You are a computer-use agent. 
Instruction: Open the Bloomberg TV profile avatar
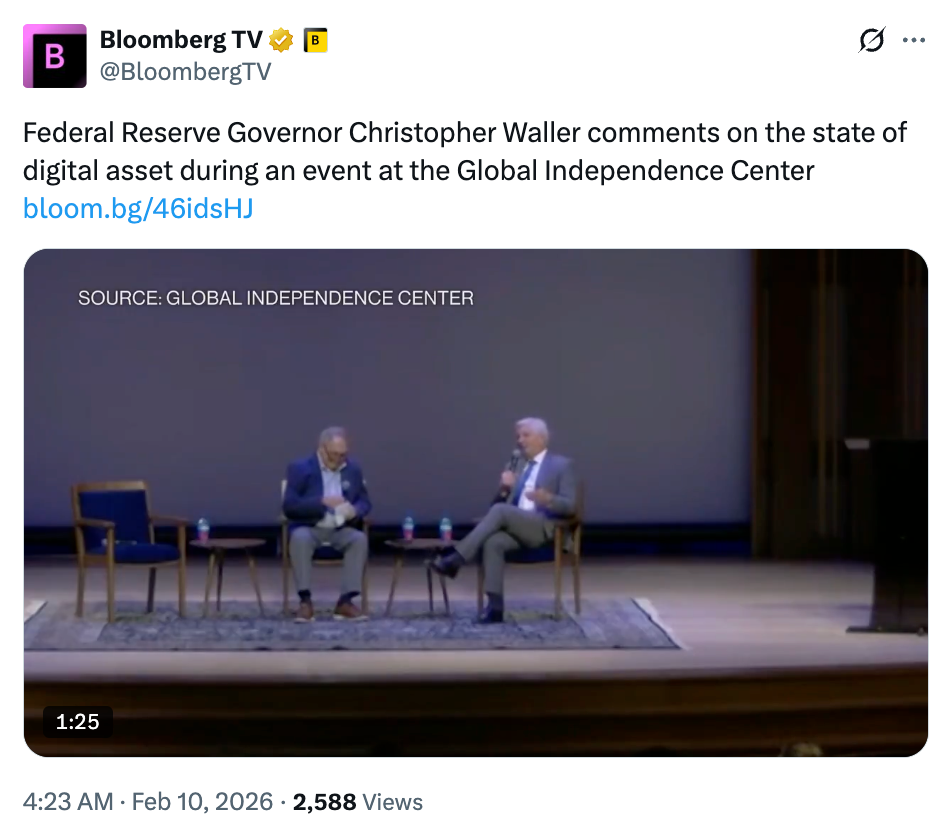click(x=55, y=56)
